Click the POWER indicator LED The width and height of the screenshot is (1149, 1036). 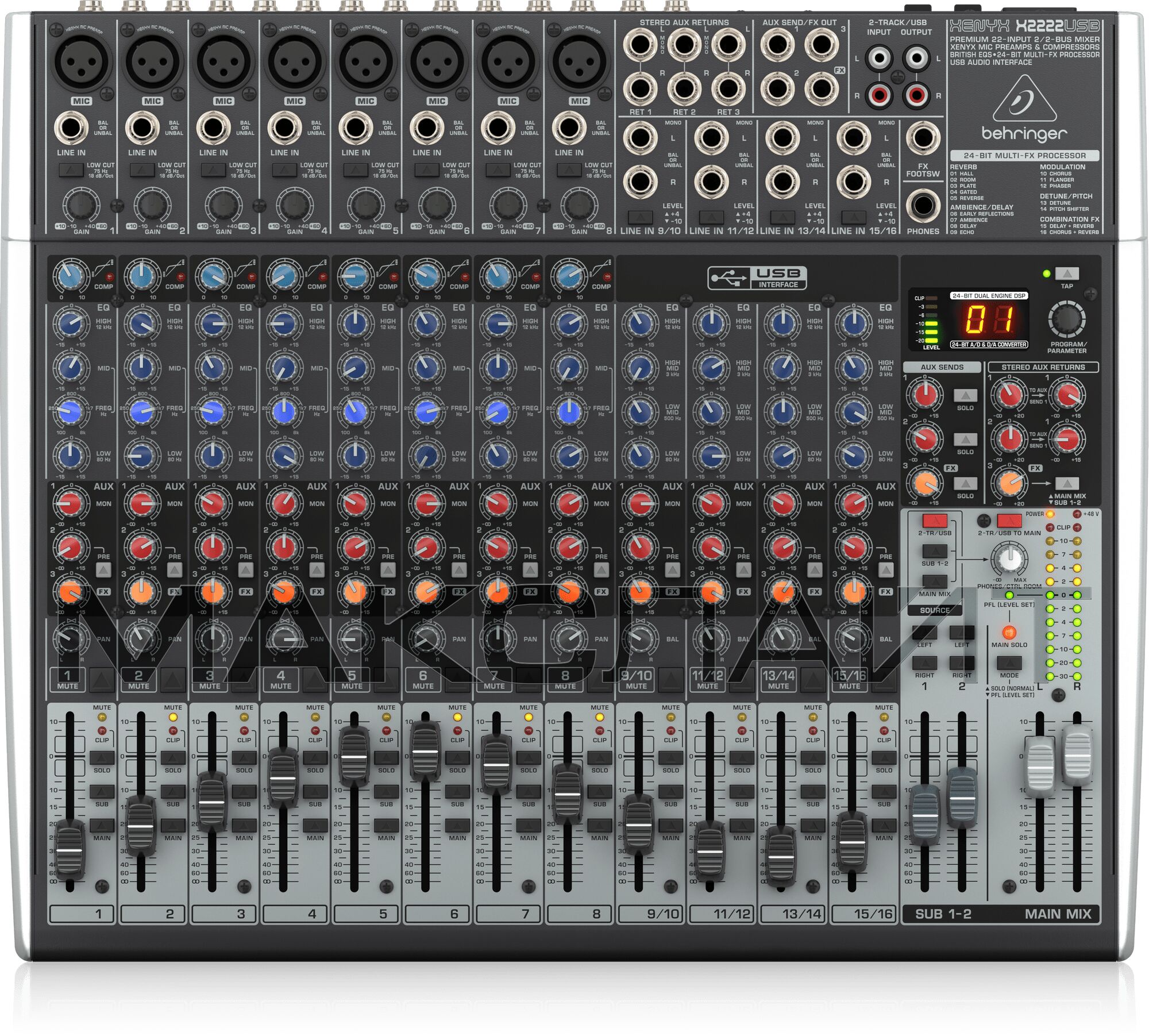click(1050, 514)
